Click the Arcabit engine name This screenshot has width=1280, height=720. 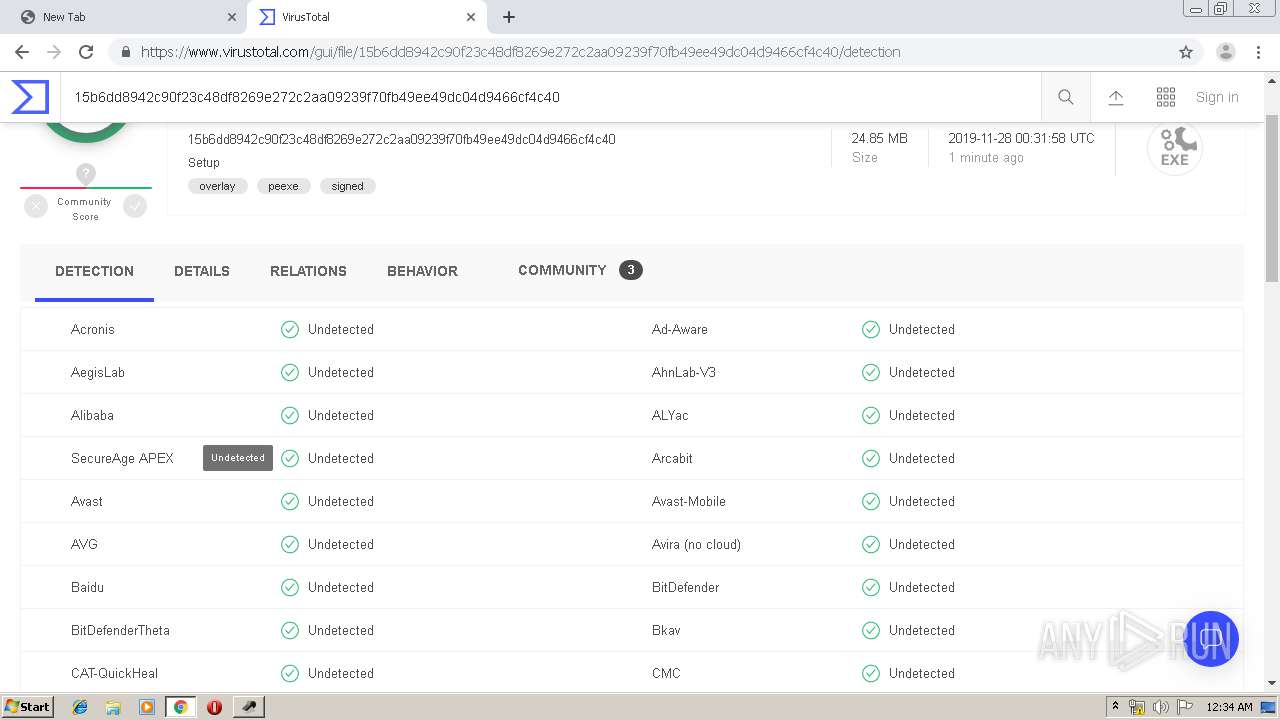coord(672,458)
